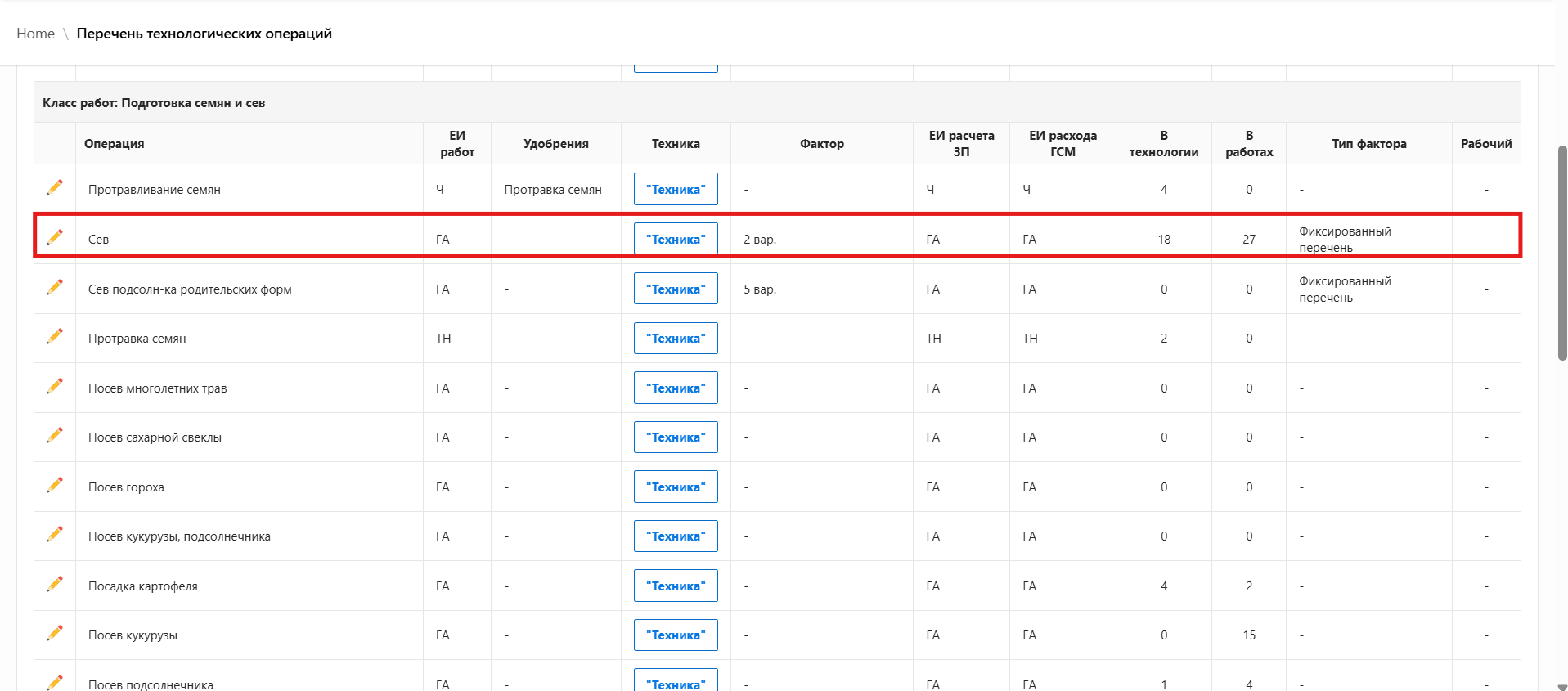Screen dimensions: 1568x691
Task: Edit Посев кукурузы, подсолнечника row
Action: pos(55,534)
